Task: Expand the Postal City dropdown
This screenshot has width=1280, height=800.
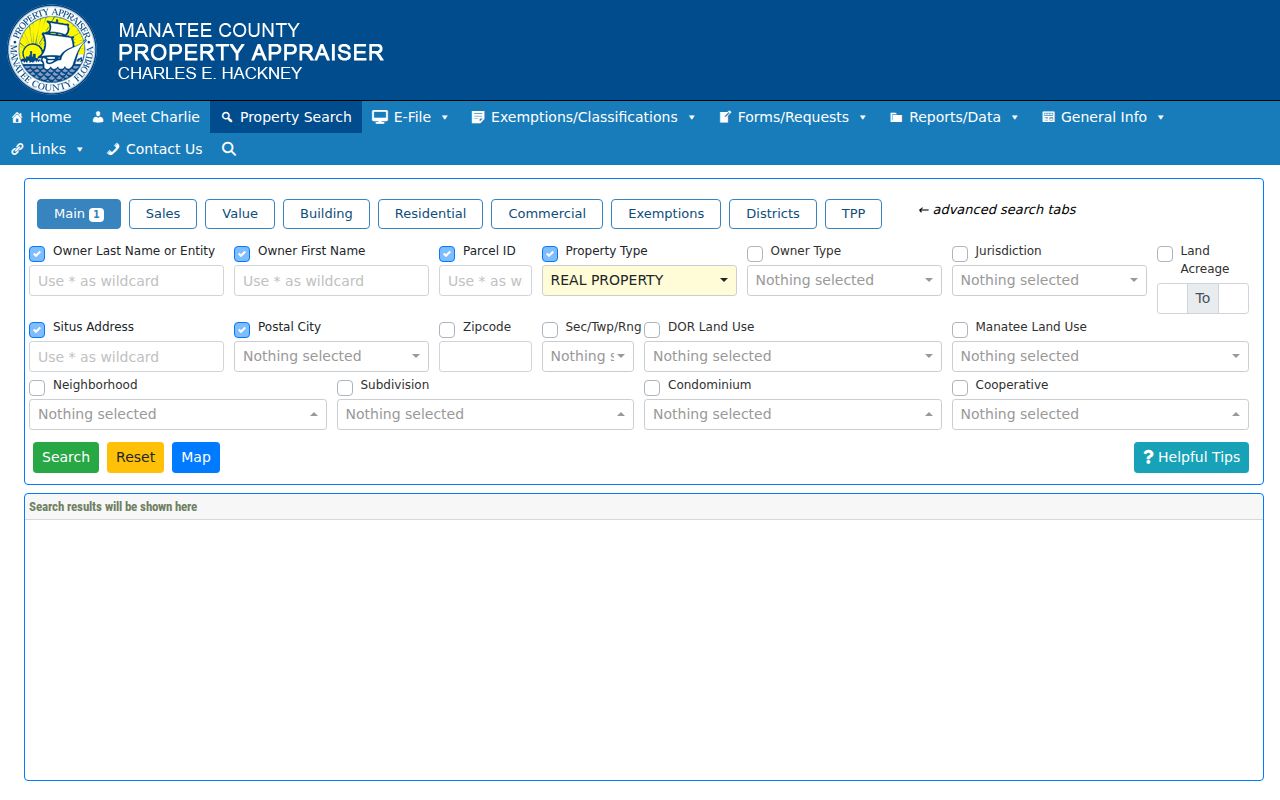Action: click(331, 356)
